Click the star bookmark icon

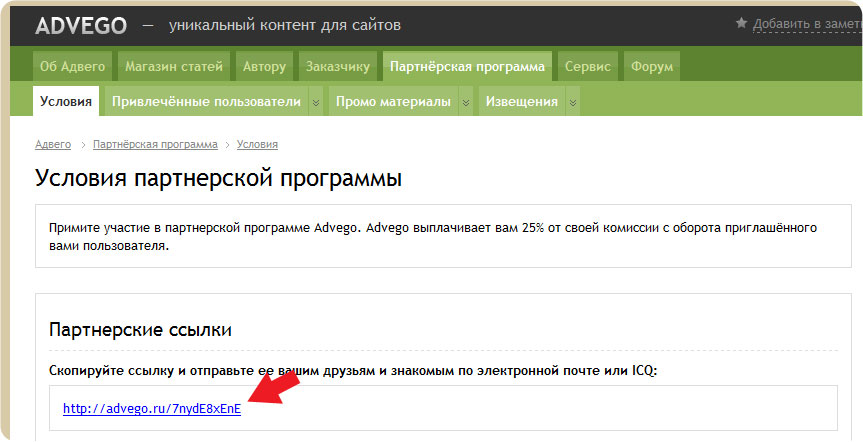741,23
